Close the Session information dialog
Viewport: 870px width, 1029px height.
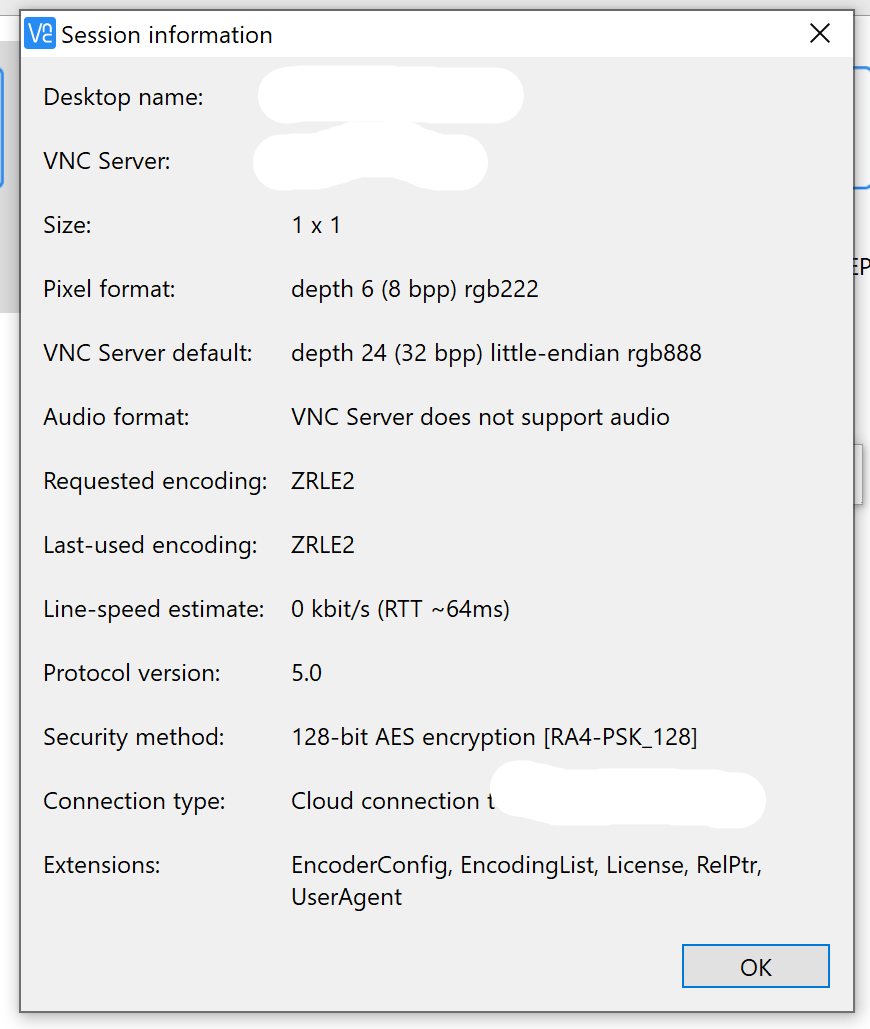coord(820,34)
